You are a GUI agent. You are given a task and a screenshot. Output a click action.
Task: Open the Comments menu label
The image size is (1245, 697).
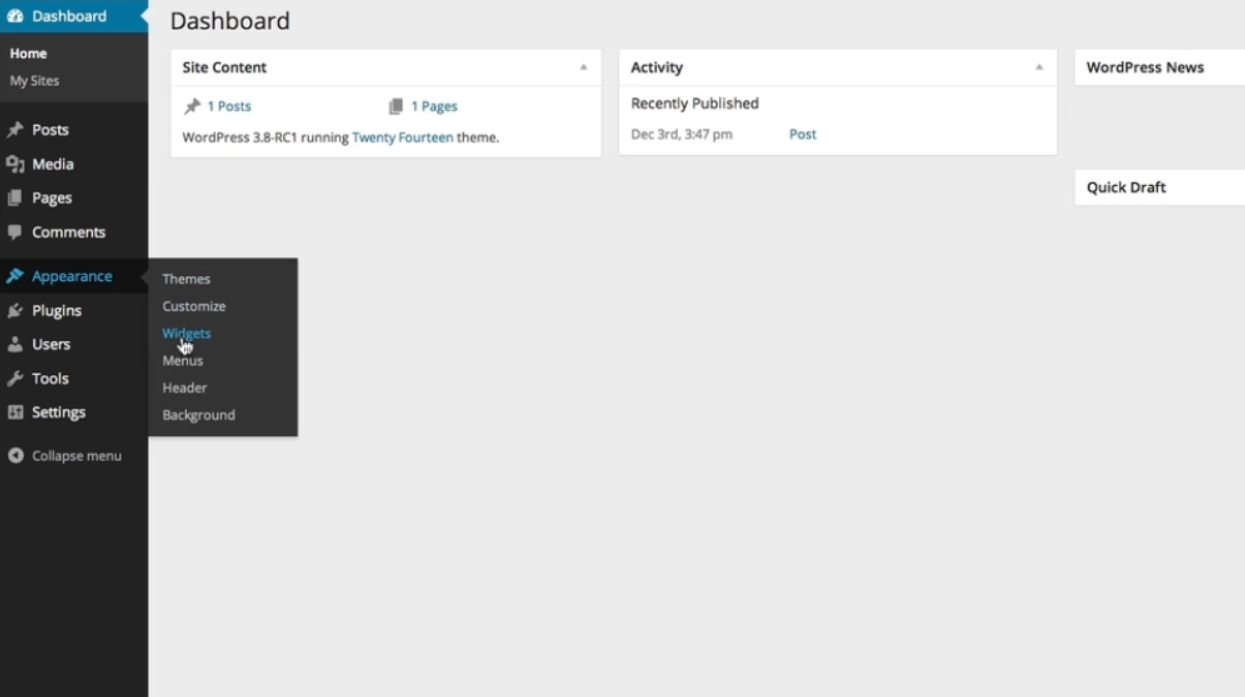coord(69,232)
